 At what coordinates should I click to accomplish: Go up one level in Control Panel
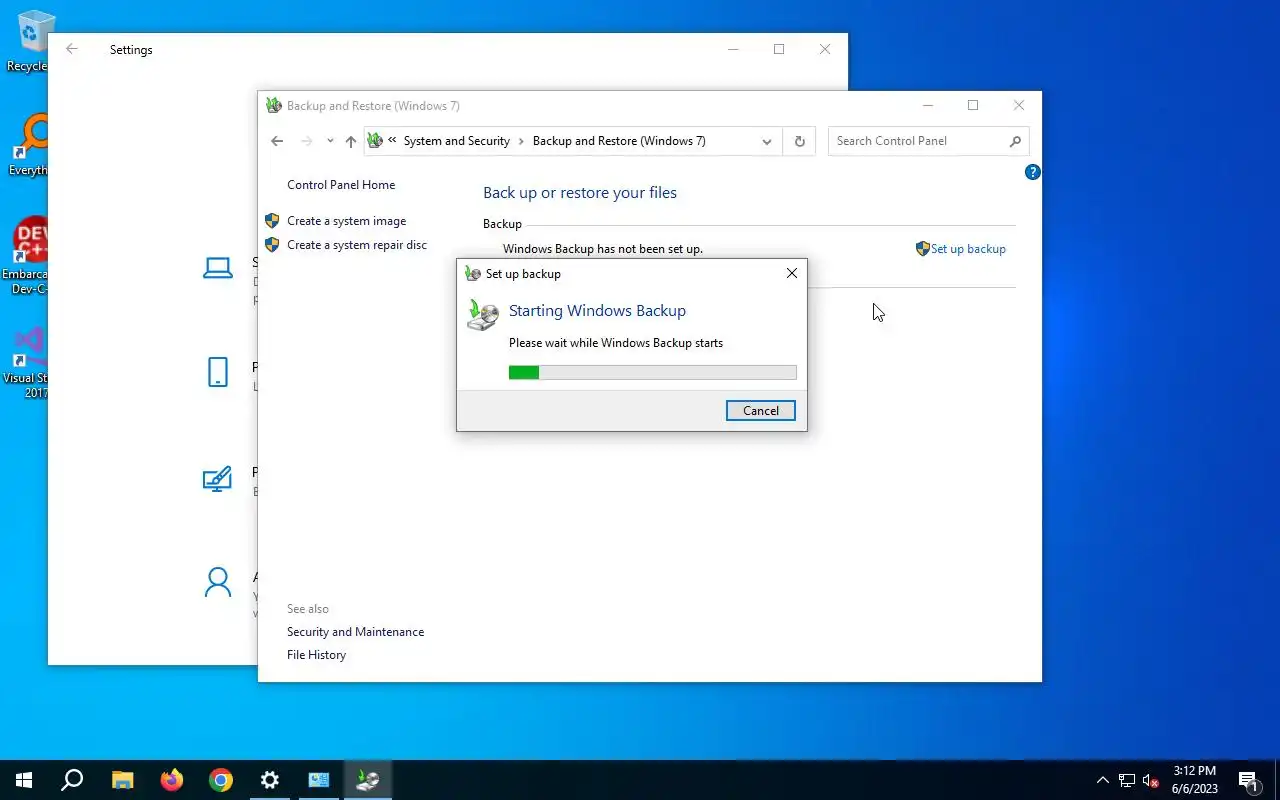[x=350, y=141]
